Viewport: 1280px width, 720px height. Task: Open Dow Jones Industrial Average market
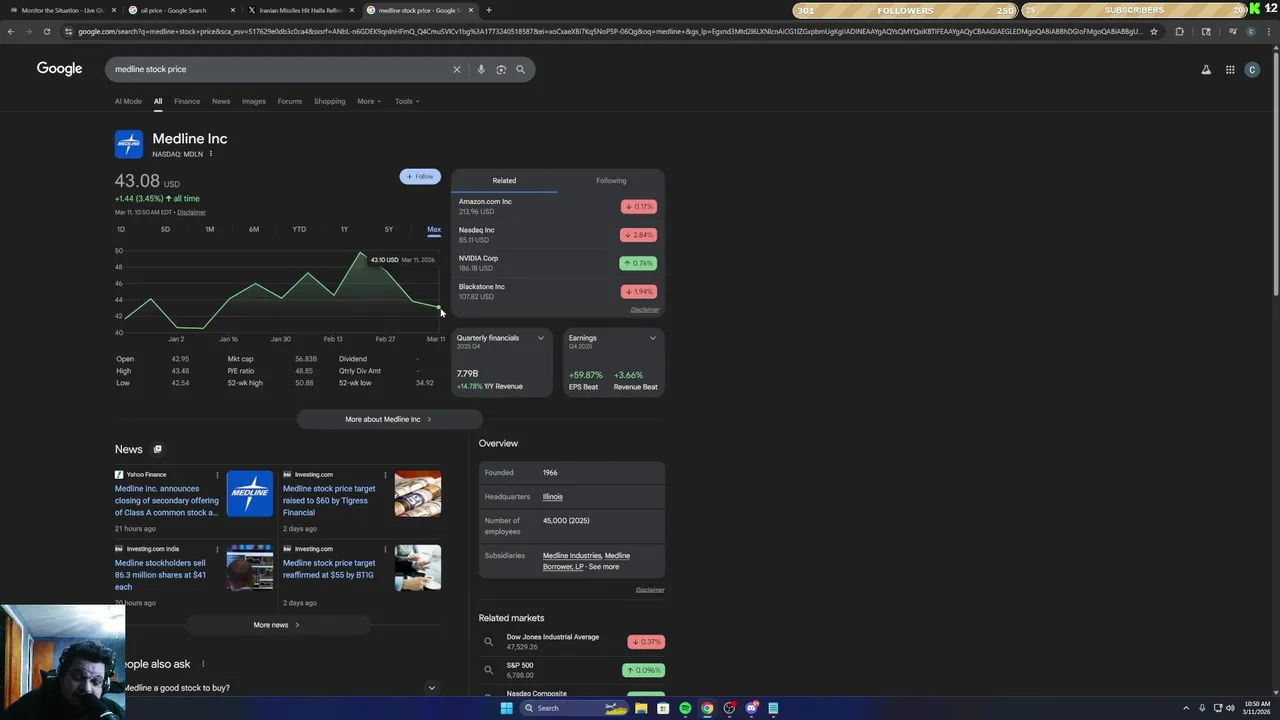[x=572, y=642]
